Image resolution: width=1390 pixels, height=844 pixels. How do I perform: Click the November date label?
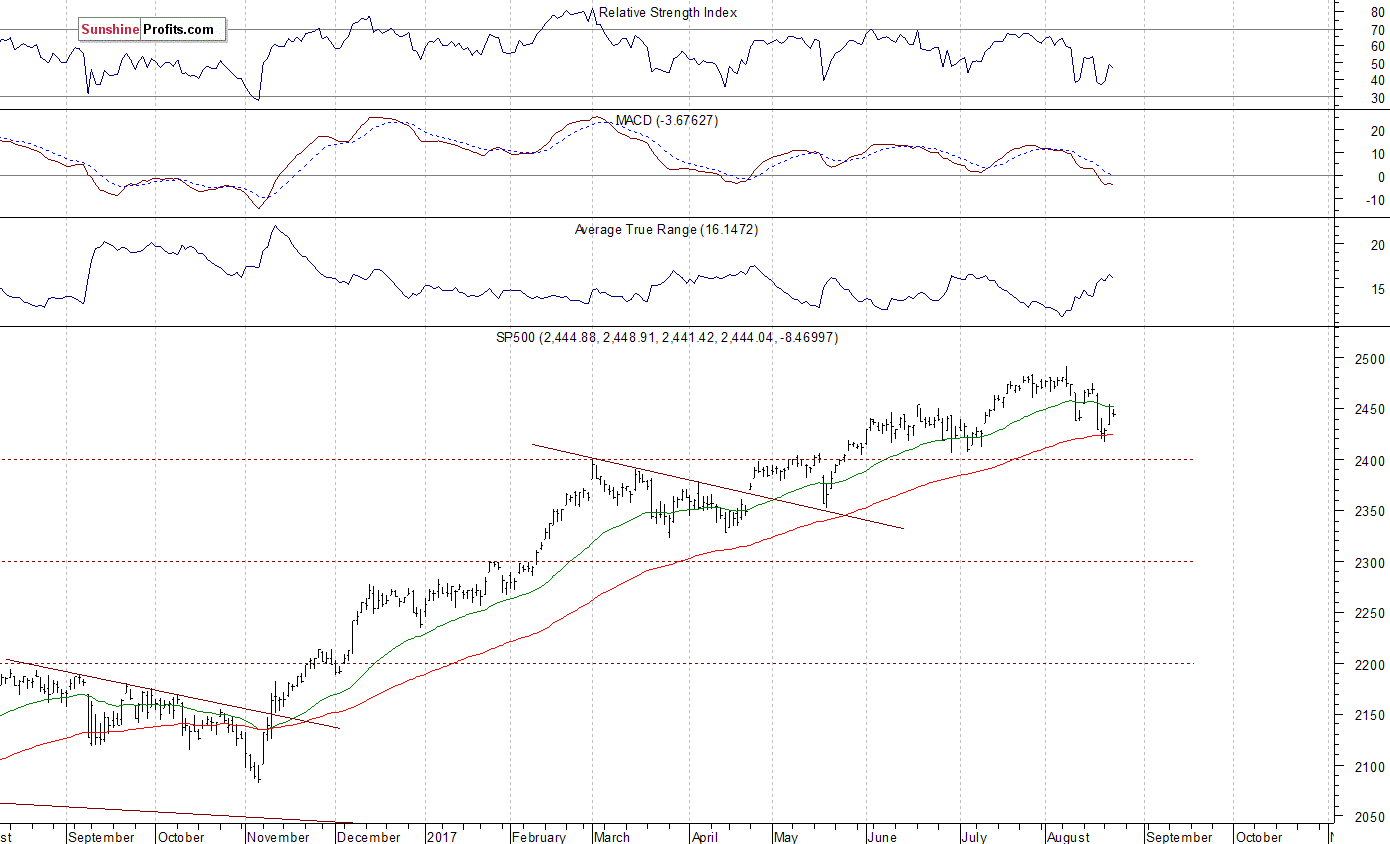(277, 837)
